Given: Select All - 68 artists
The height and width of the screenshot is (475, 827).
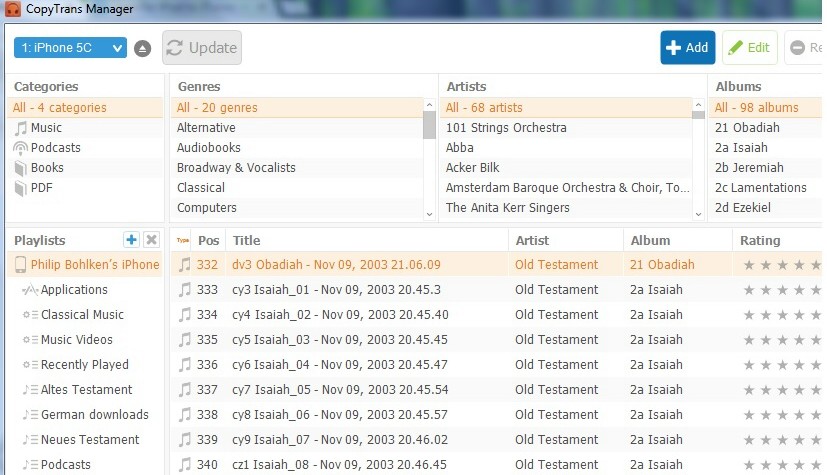Looking at the screenshot, I should click(566, 108).
